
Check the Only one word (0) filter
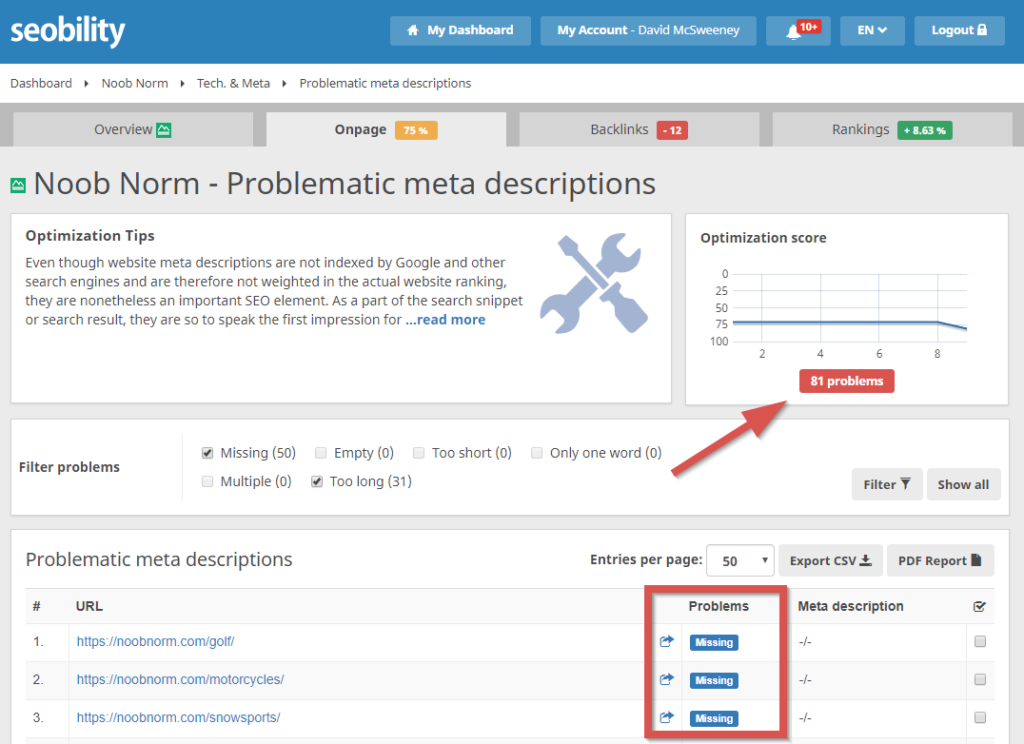click(536, 453)
